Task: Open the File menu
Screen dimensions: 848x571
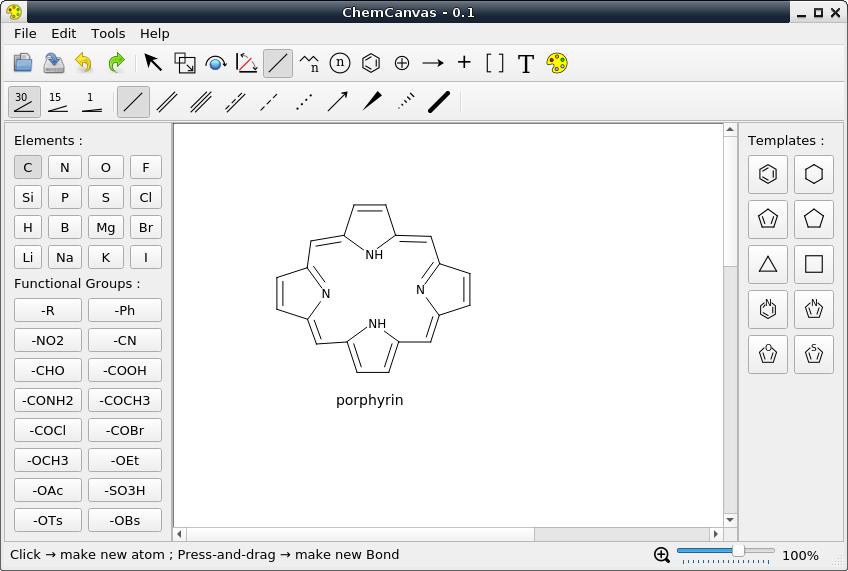Action: click(25, 34)
